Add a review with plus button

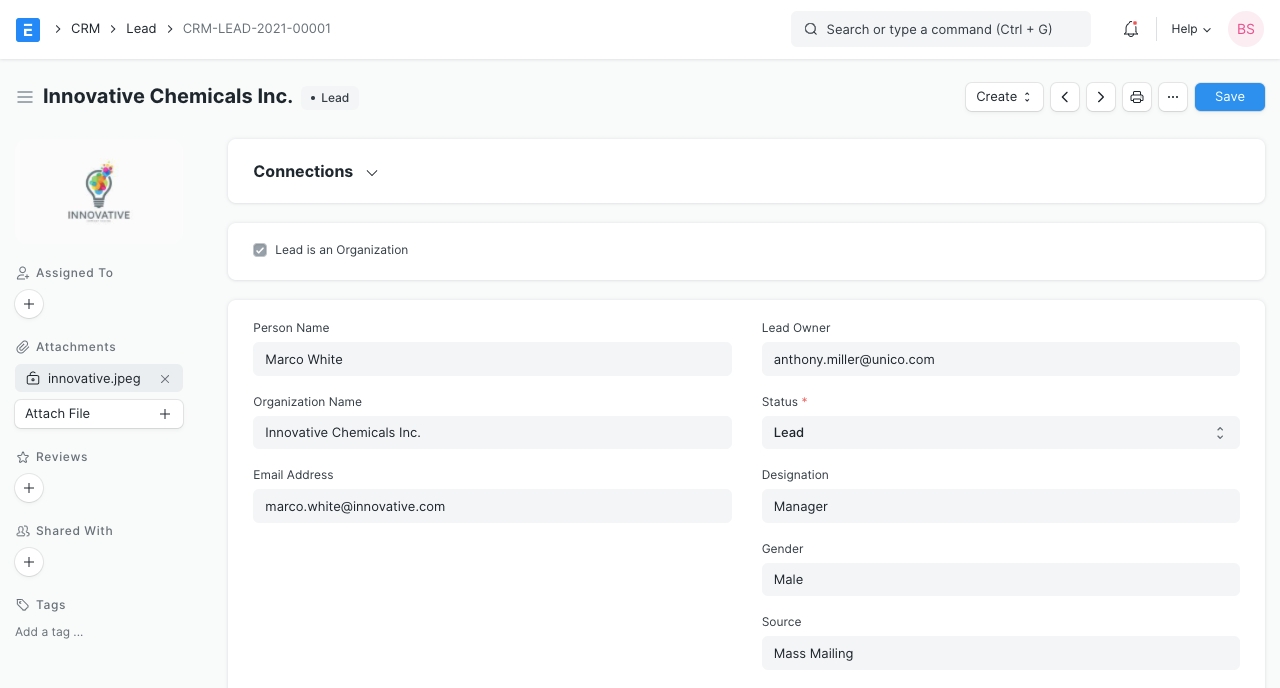click(29, 488)
